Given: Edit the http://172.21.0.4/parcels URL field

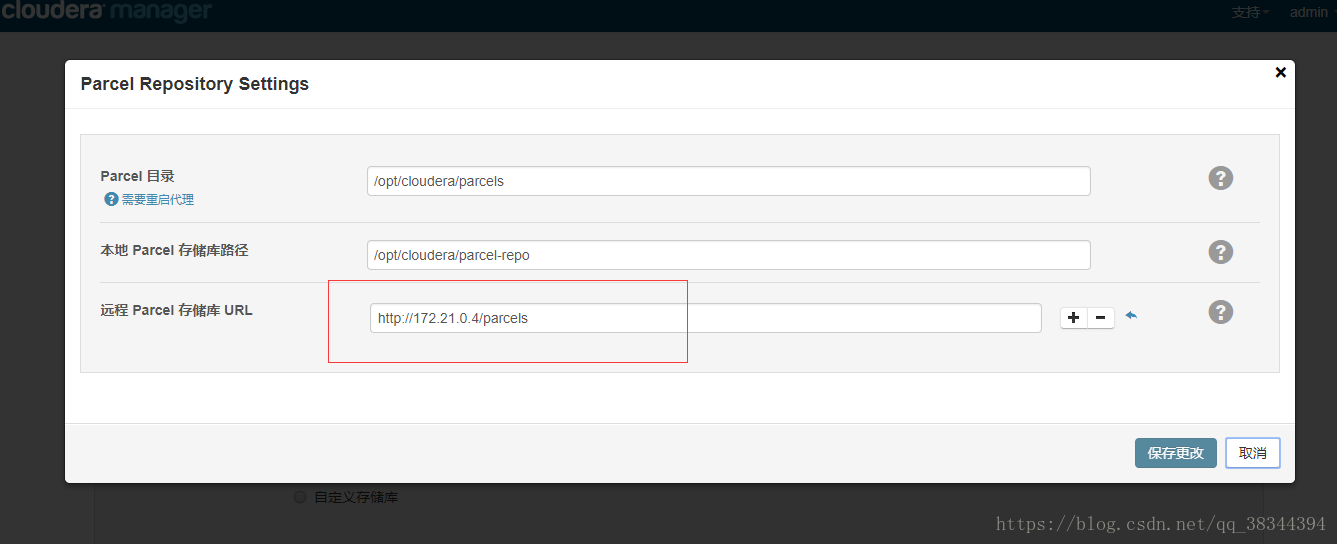Looking at the screenshot, I should click(706, 318).
